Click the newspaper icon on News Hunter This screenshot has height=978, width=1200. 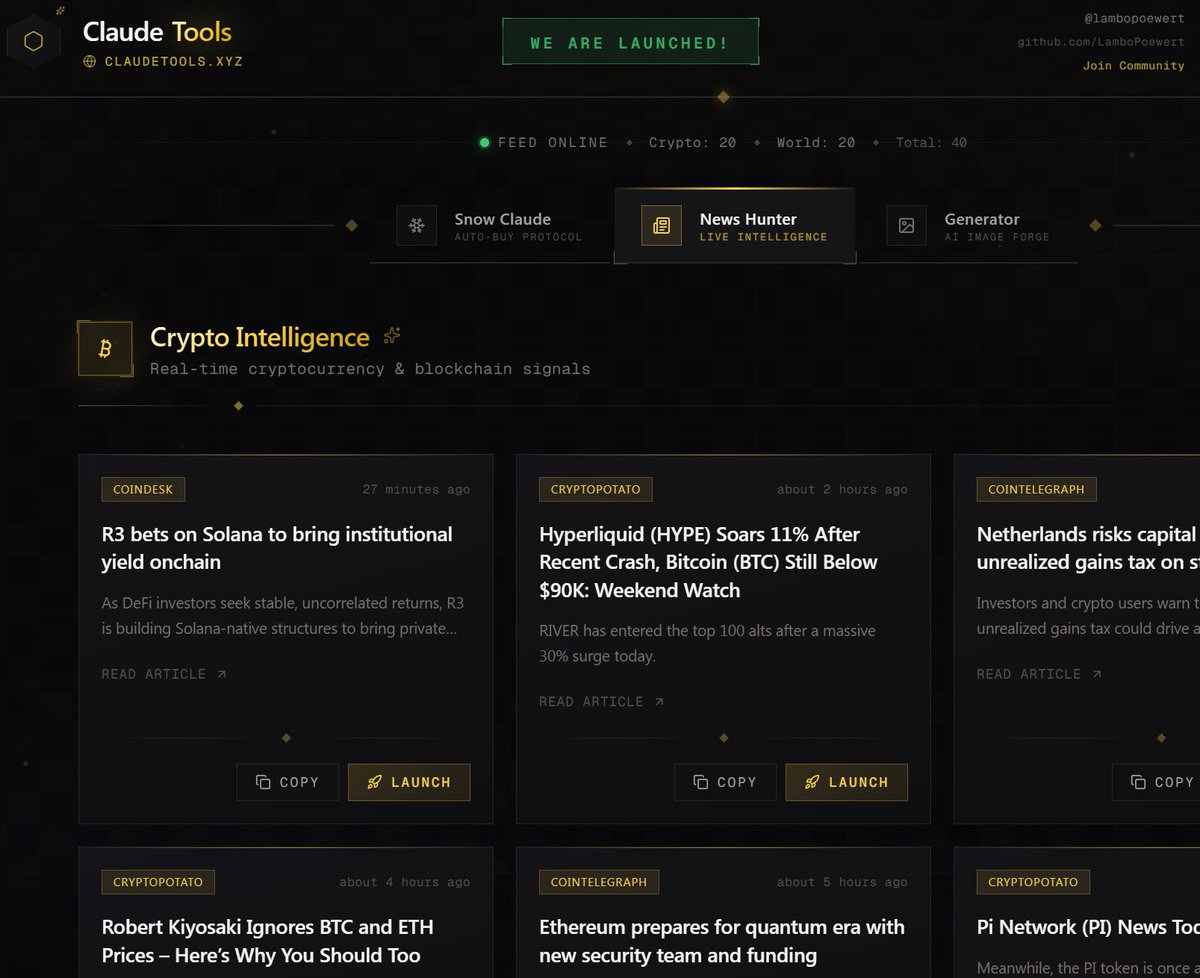[660, 225]
